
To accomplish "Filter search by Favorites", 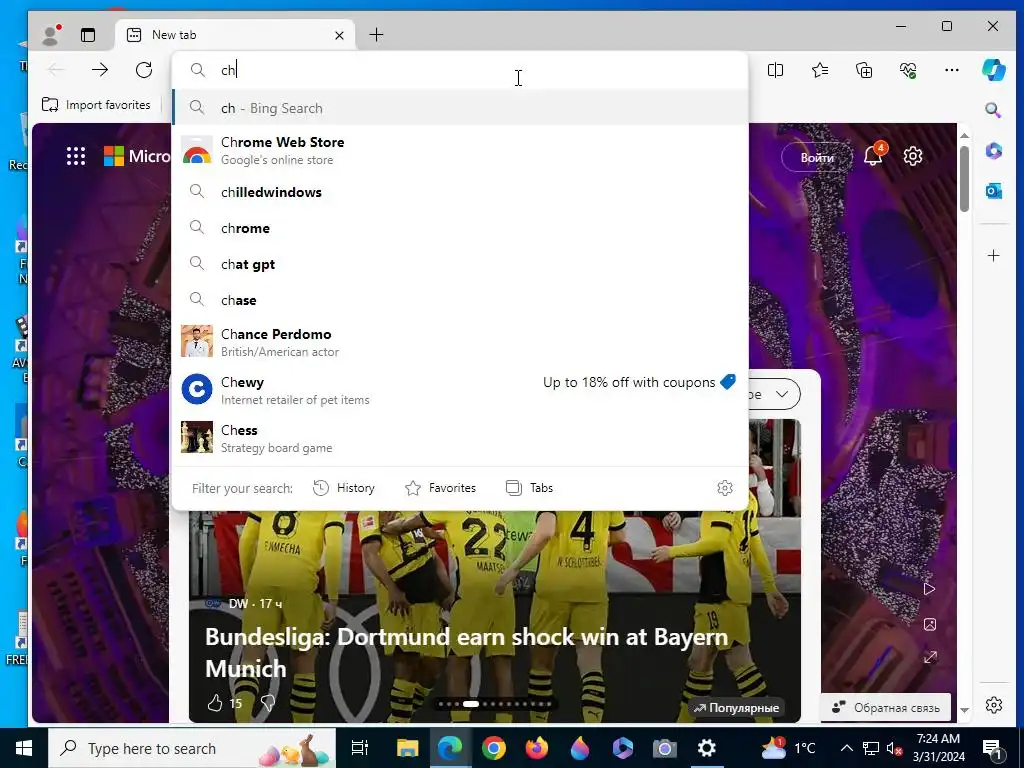I will click(x=441, y=488).
